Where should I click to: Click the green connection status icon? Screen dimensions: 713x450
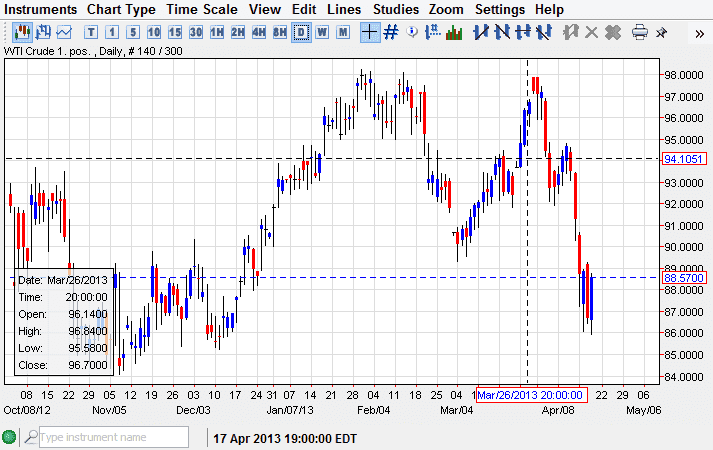[x=9, y=437]
